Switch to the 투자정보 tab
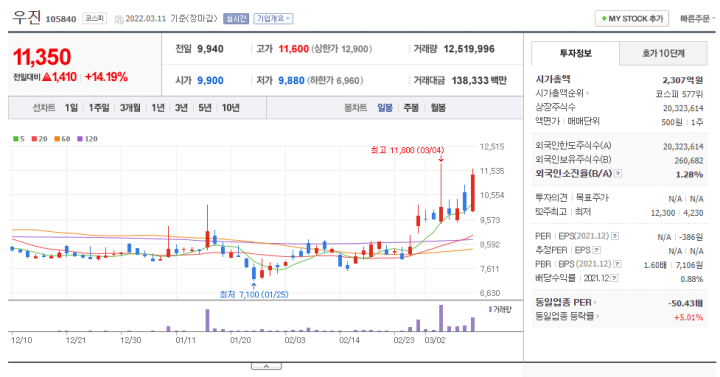 coord(575,53)
